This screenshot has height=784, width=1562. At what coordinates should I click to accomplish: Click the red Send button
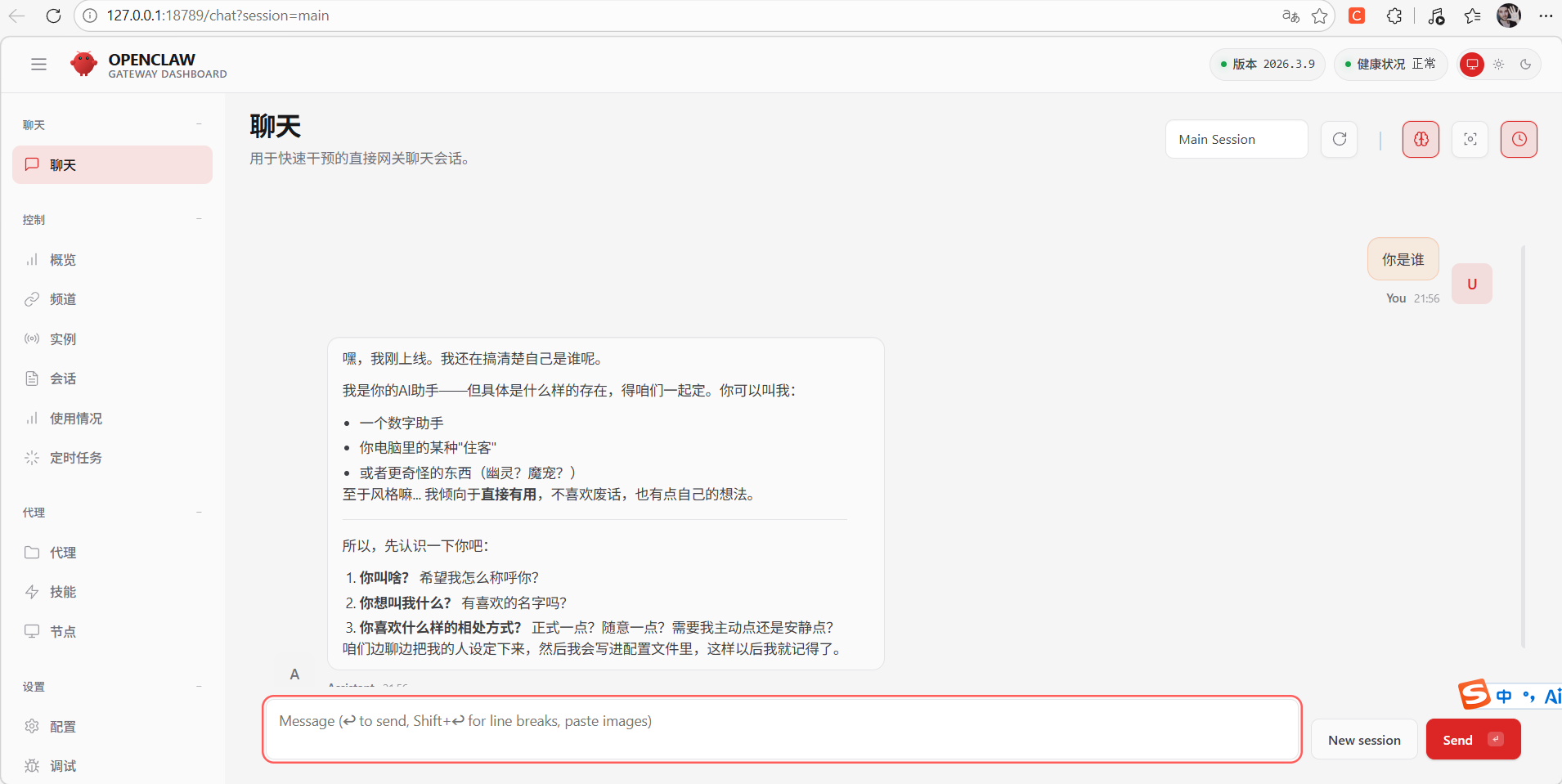(1474, 740)
